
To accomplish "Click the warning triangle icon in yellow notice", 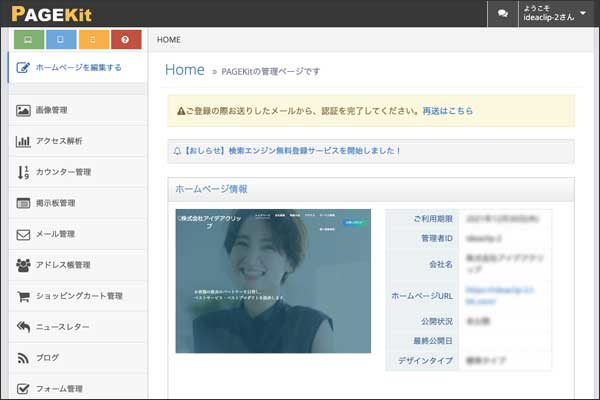I will coord(181,111).
